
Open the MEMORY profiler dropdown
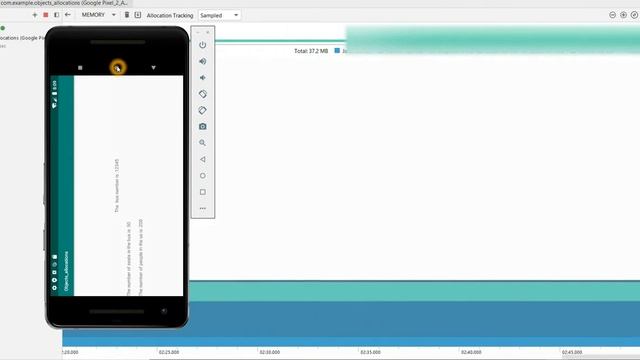click(98, 15)
